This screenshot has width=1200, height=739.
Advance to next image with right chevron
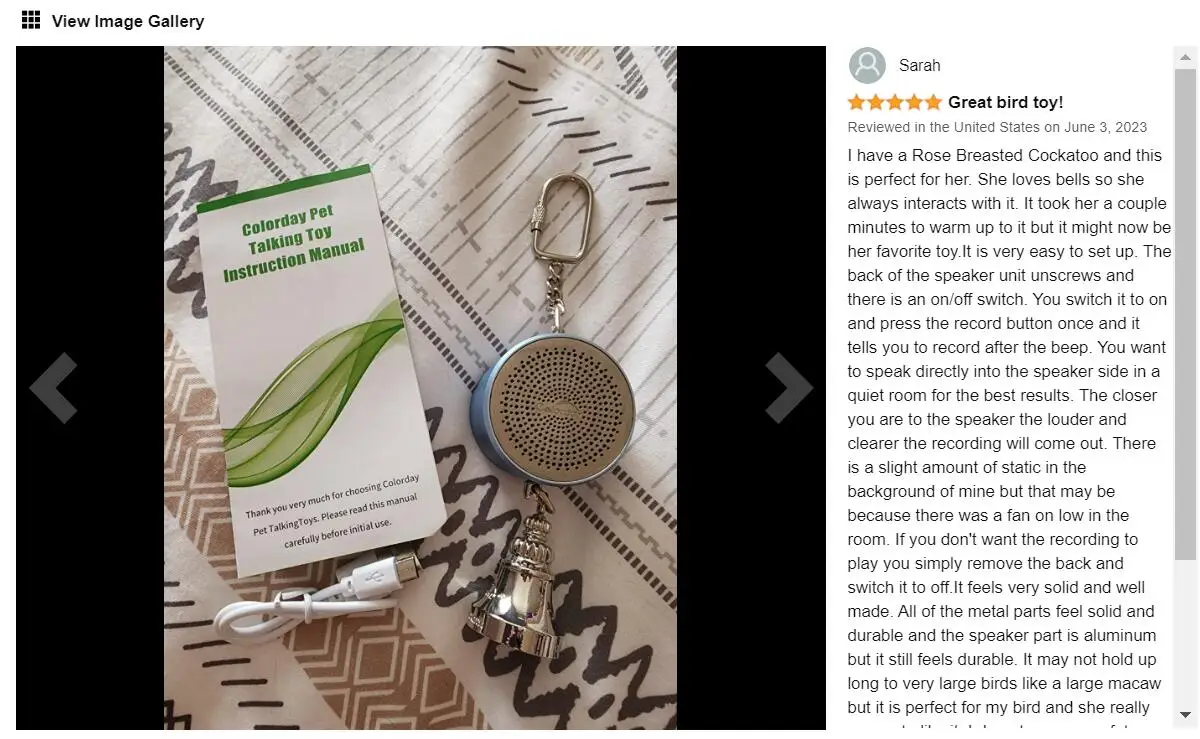pyautogui.click(x=789, y=388)
